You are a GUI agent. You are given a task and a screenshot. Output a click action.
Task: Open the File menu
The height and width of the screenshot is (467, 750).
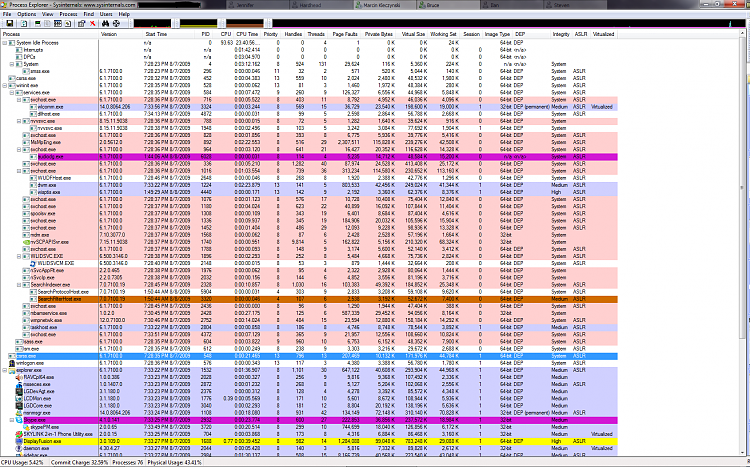coord(7,14)
